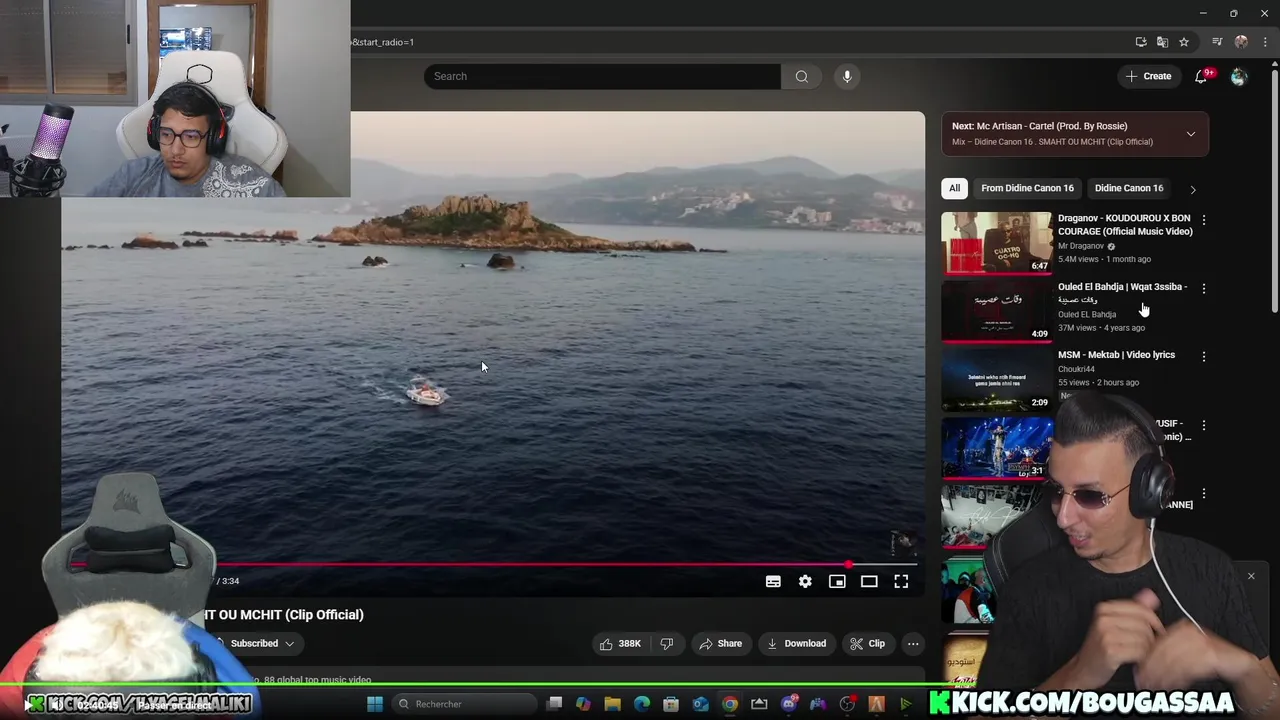This screenshot has height=720, width=1280.
Task: Share the video
Action: pyautogui.click(x=720, y=643)
